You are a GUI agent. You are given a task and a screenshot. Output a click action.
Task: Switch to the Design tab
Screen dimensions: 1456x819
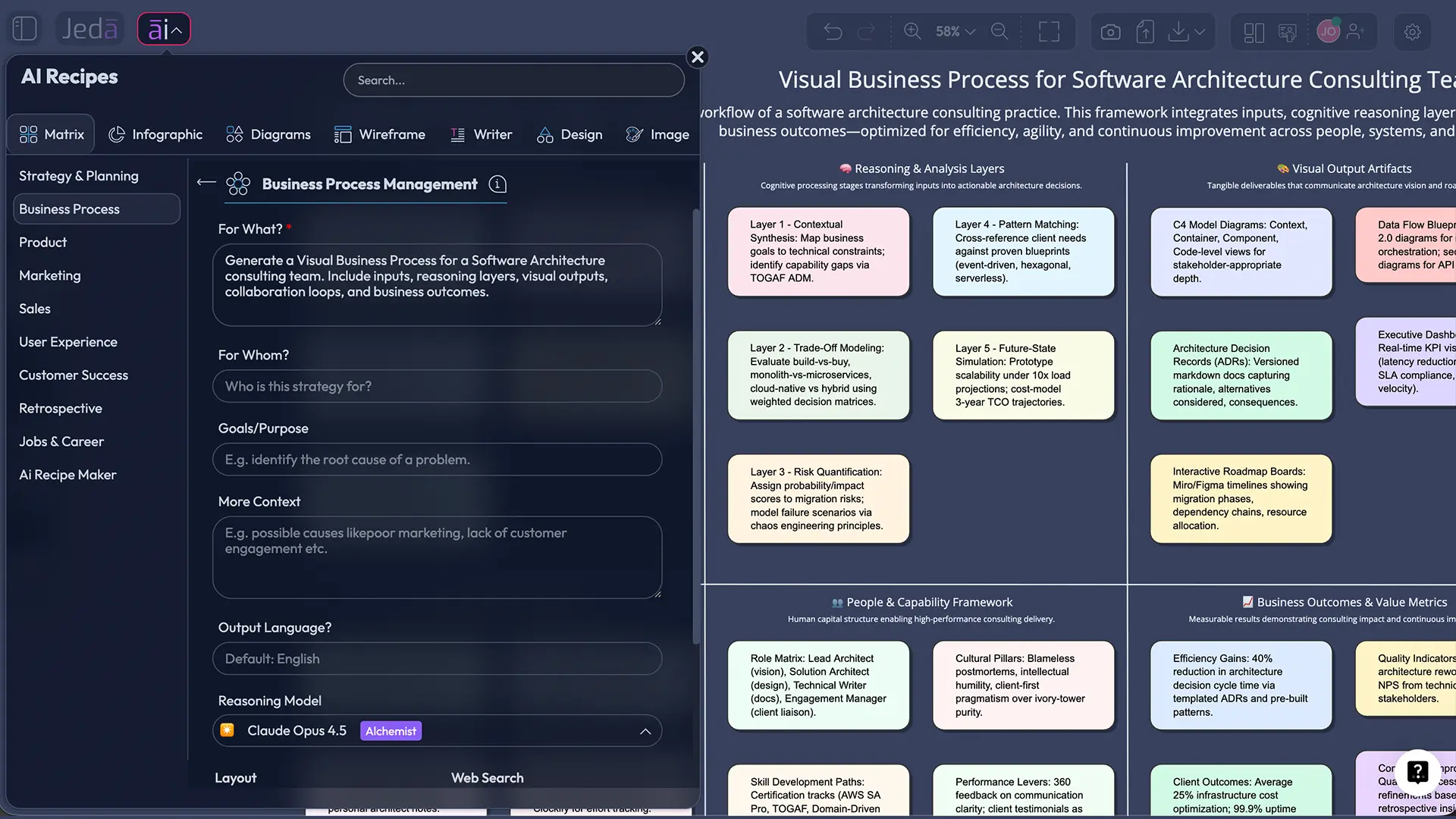[570, 134]
